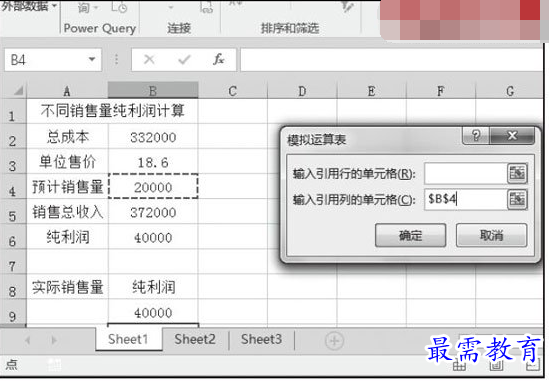The height and width of the screenshot is (381, 549).
Task: Open the 连接 ribbon group
Action: [x=179, y=28]
